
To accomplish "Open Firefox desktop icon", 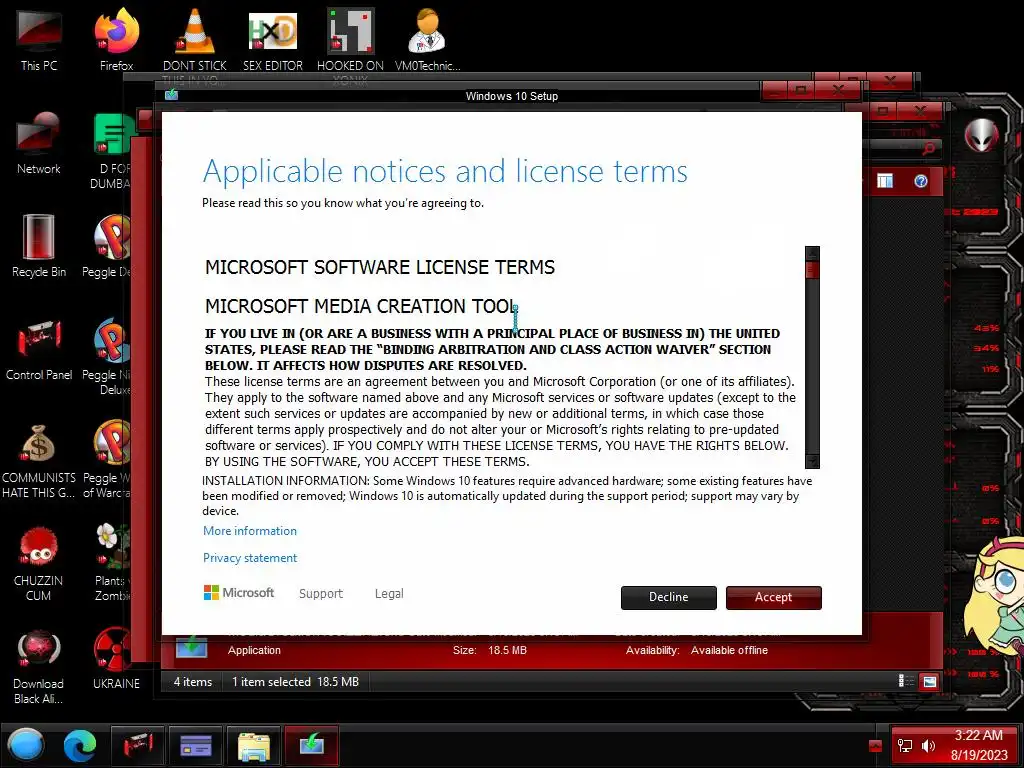I will 116,39.
